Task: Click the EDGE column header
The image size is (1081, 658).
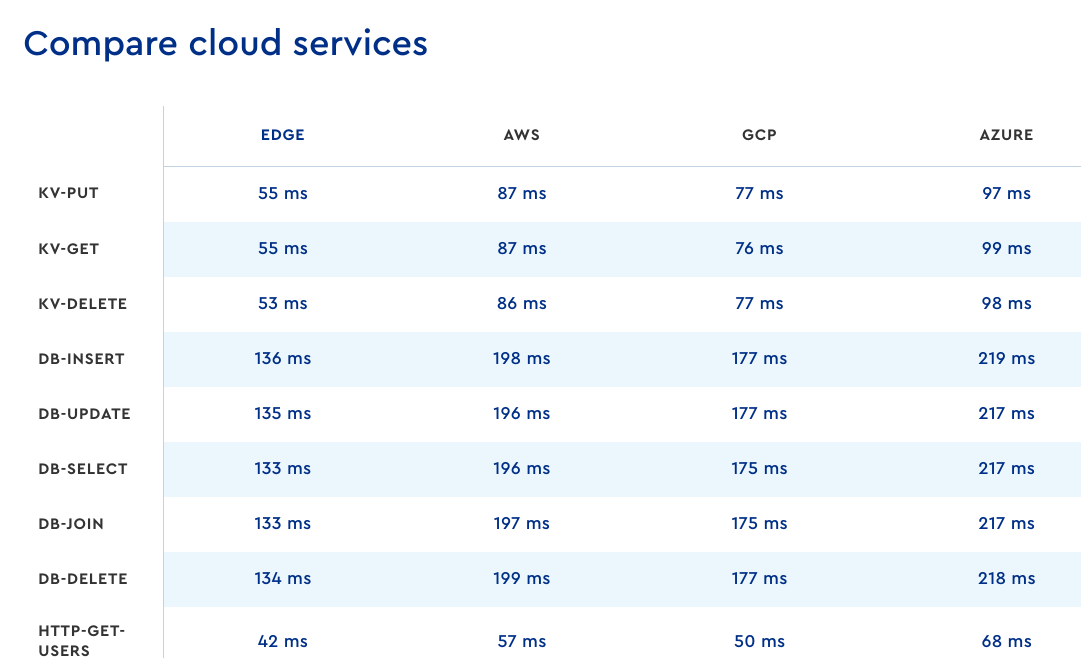Action: tap(283, 135)
